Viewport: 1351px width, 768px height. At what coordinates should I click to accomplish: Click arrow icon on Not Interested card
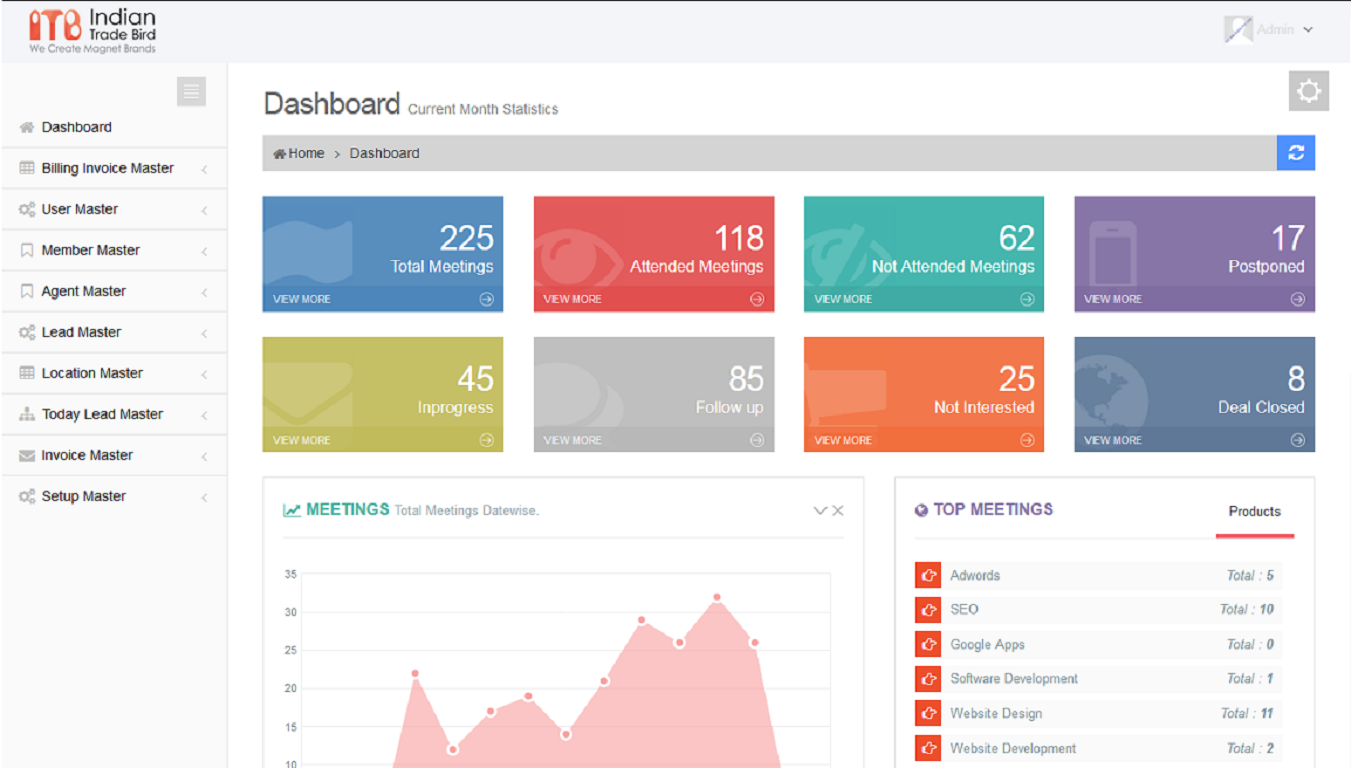1027,440
